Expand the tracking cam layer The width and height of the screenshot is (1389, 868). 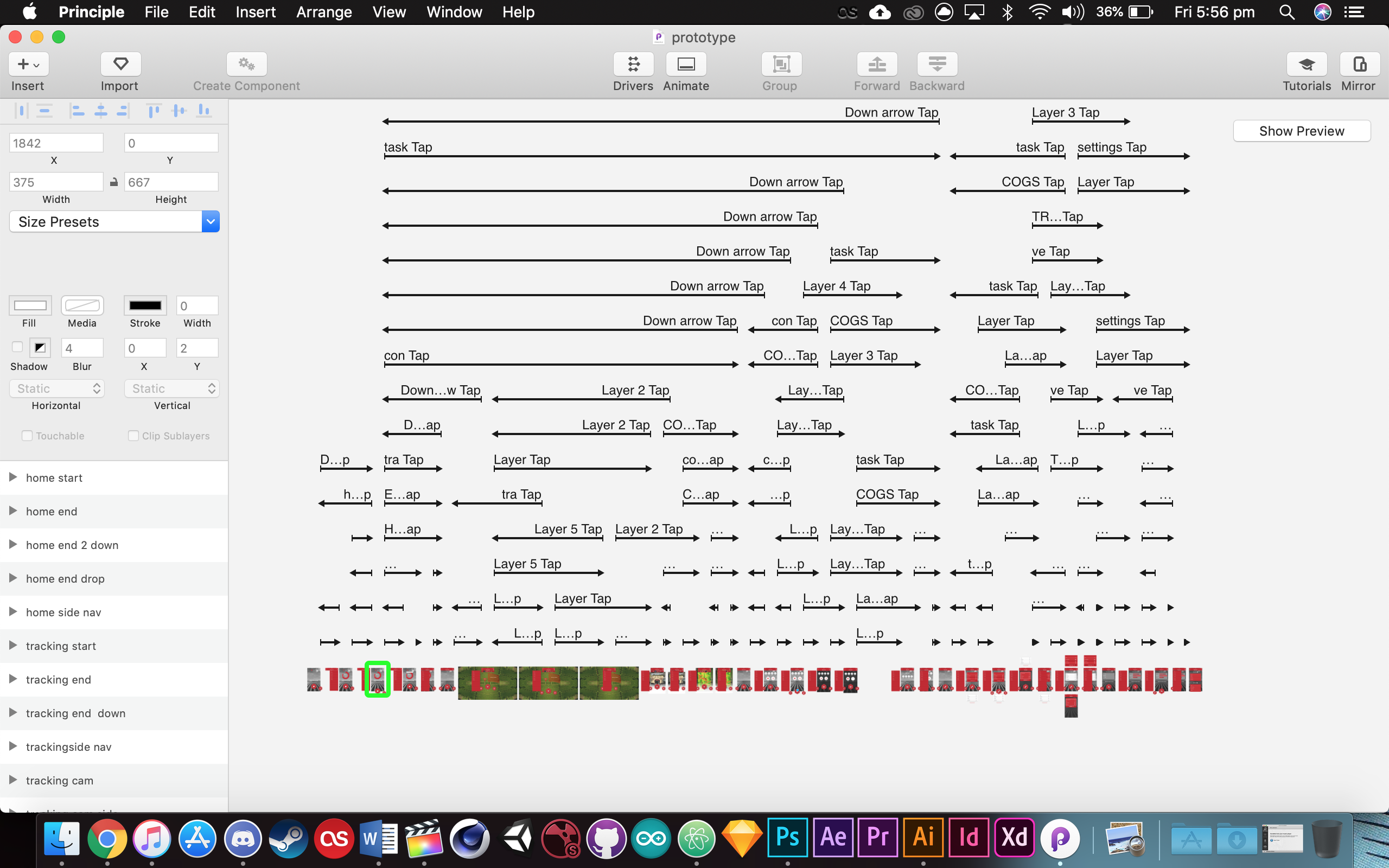(12, 780)
